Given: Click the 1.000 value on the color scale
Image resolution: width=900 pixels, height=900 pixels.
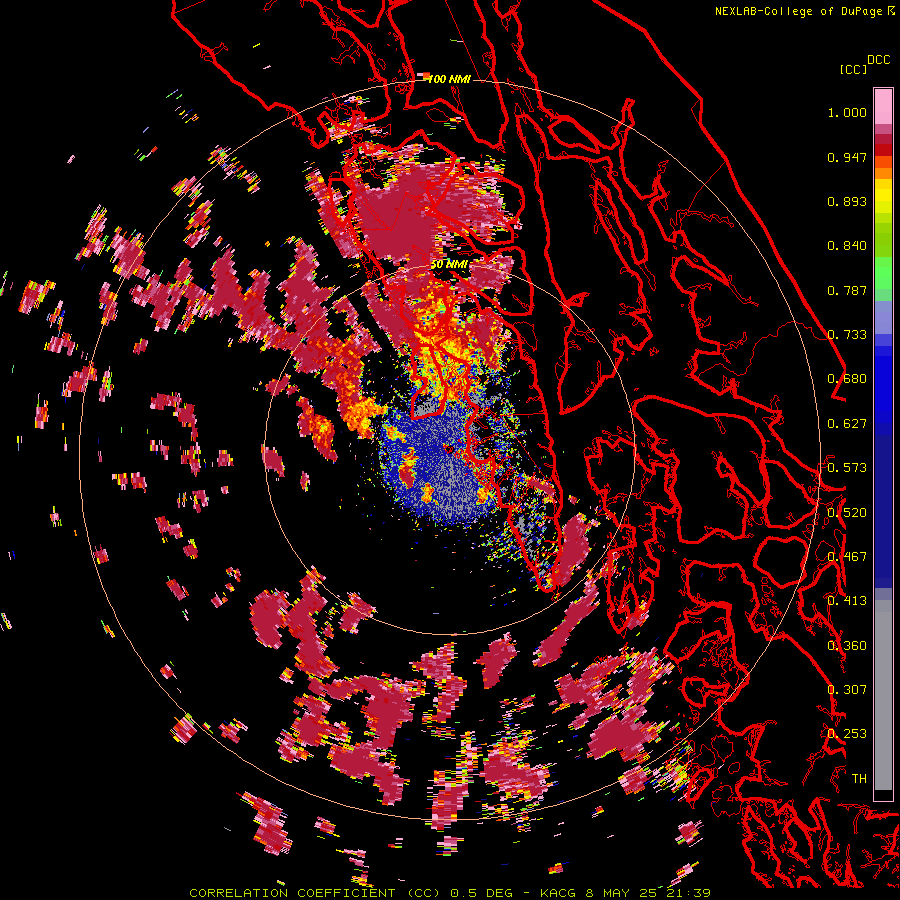Looking at the screenshot, I should pos(847,113).
